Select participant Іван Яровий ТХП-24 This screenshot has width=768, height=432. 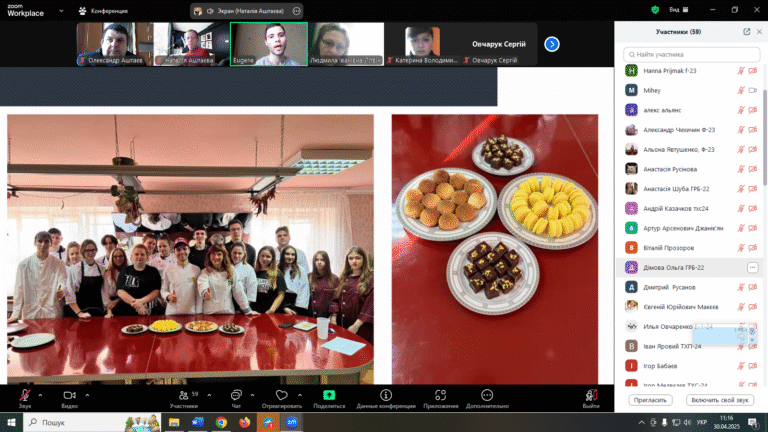690,346
